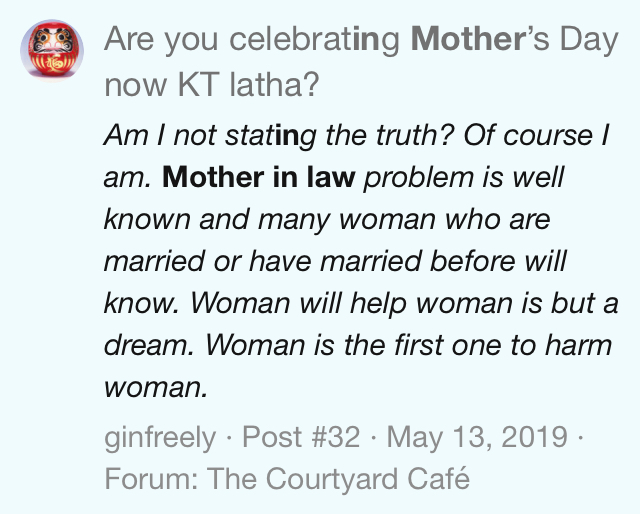Click the bold word 'Mother' in the title
This screenshot has width=640, height=514.
point(467,40)
